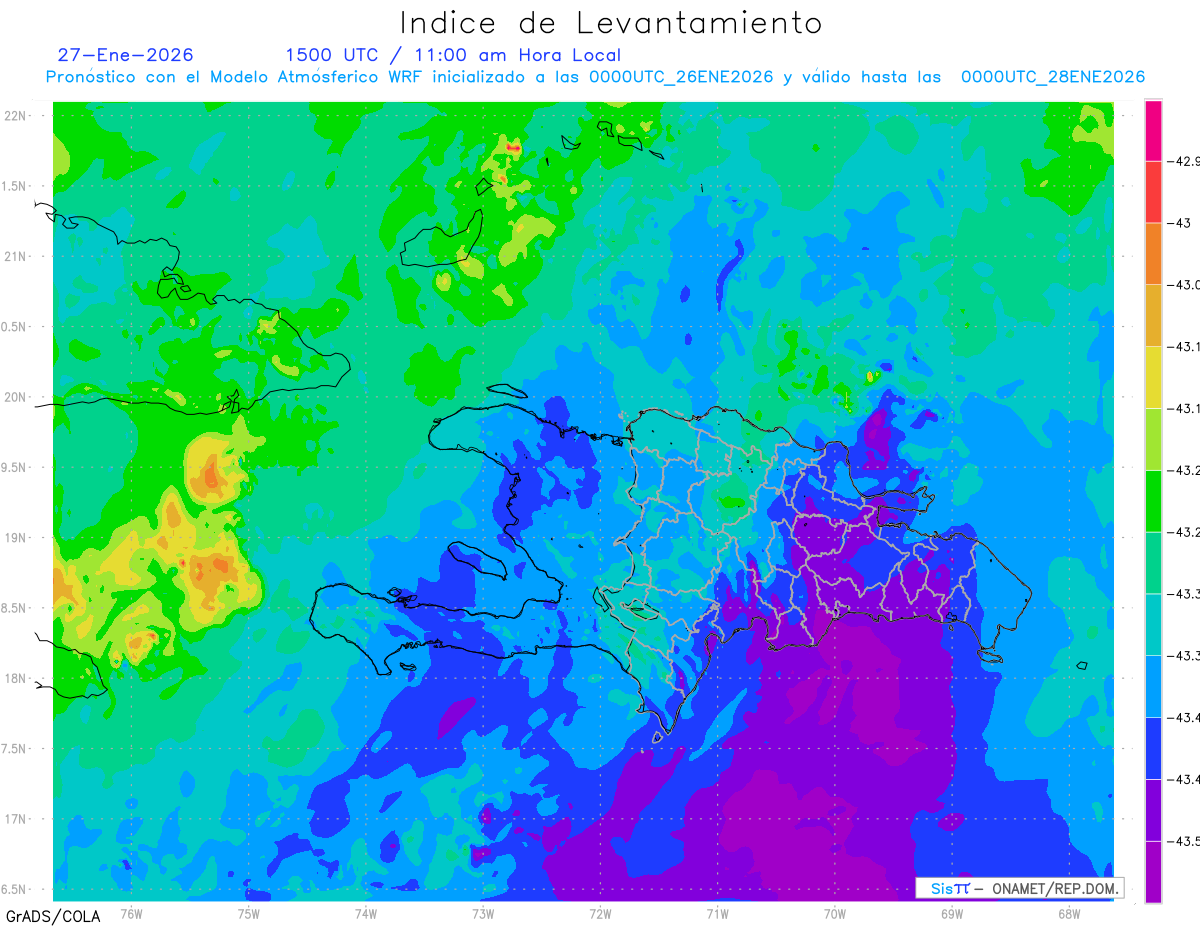Screen dimensions: 1200x927
Task: Click the '1500 UTC / 11:00 am Hora Local' text
Action: [x=453, y=55]
